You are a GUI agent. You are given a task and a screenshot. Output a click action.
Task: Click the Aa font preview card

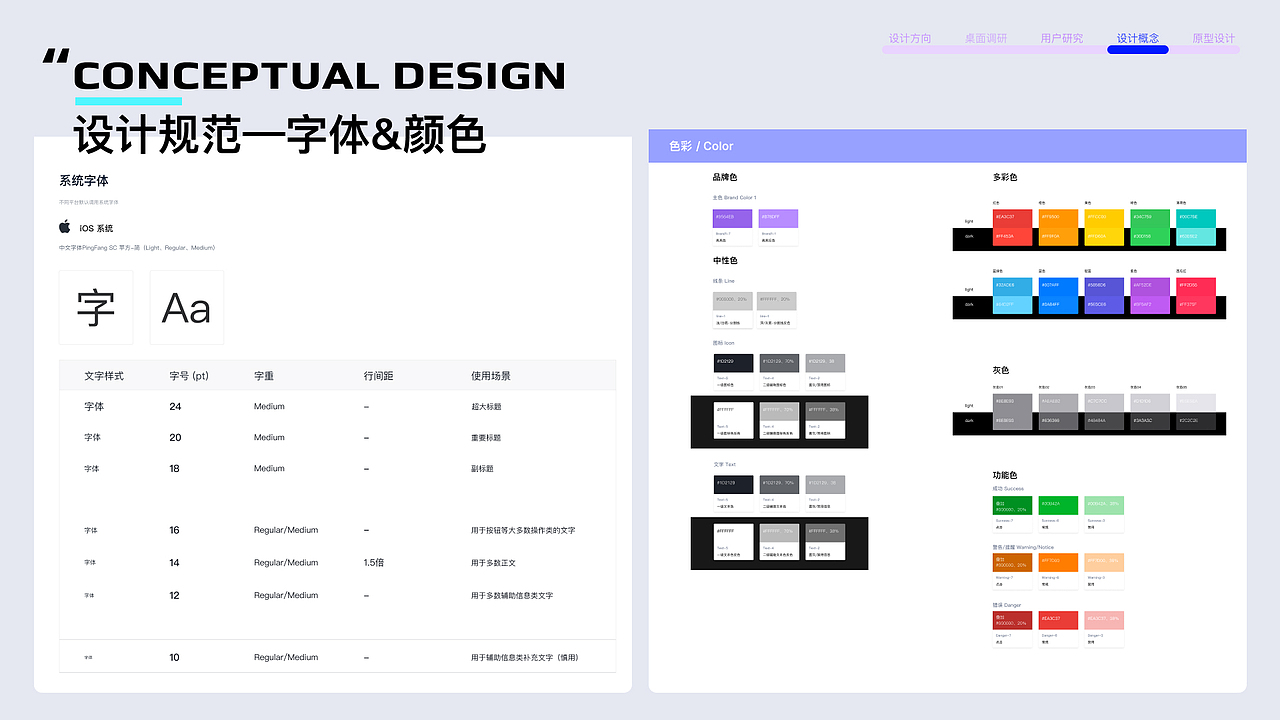(186, 307)
